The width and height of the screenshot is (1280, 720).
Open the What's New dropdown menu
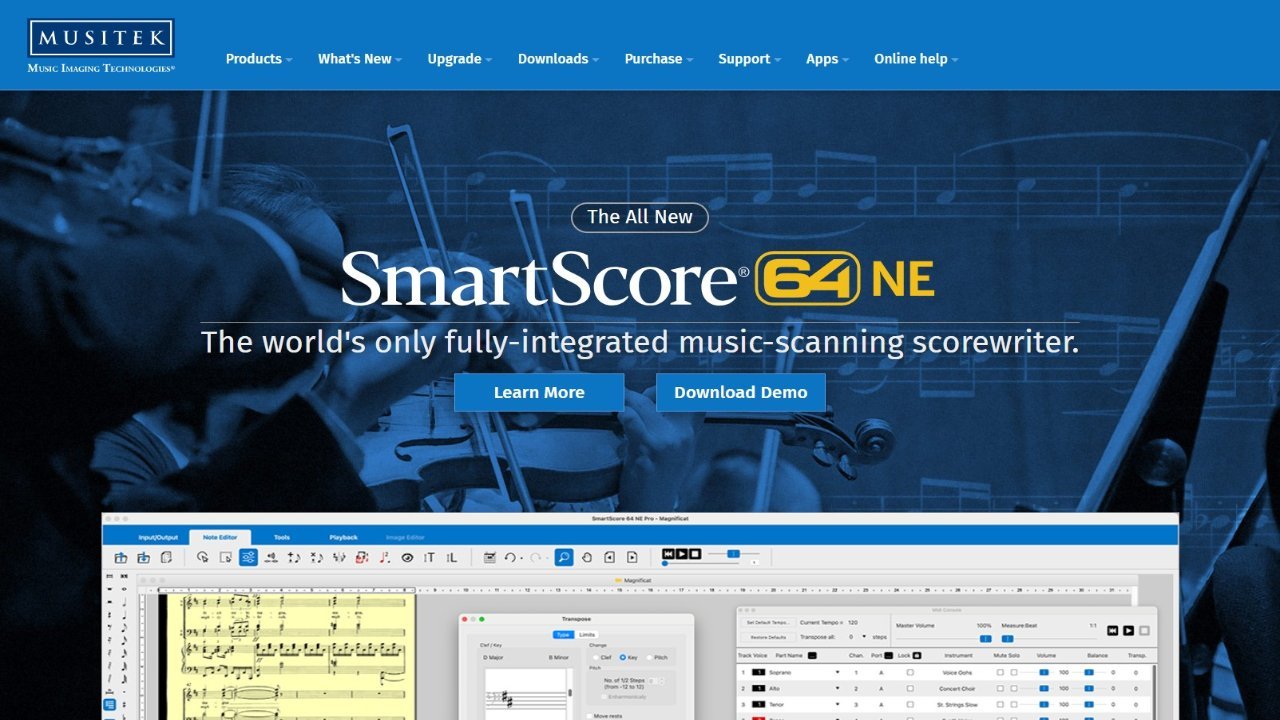360,59
